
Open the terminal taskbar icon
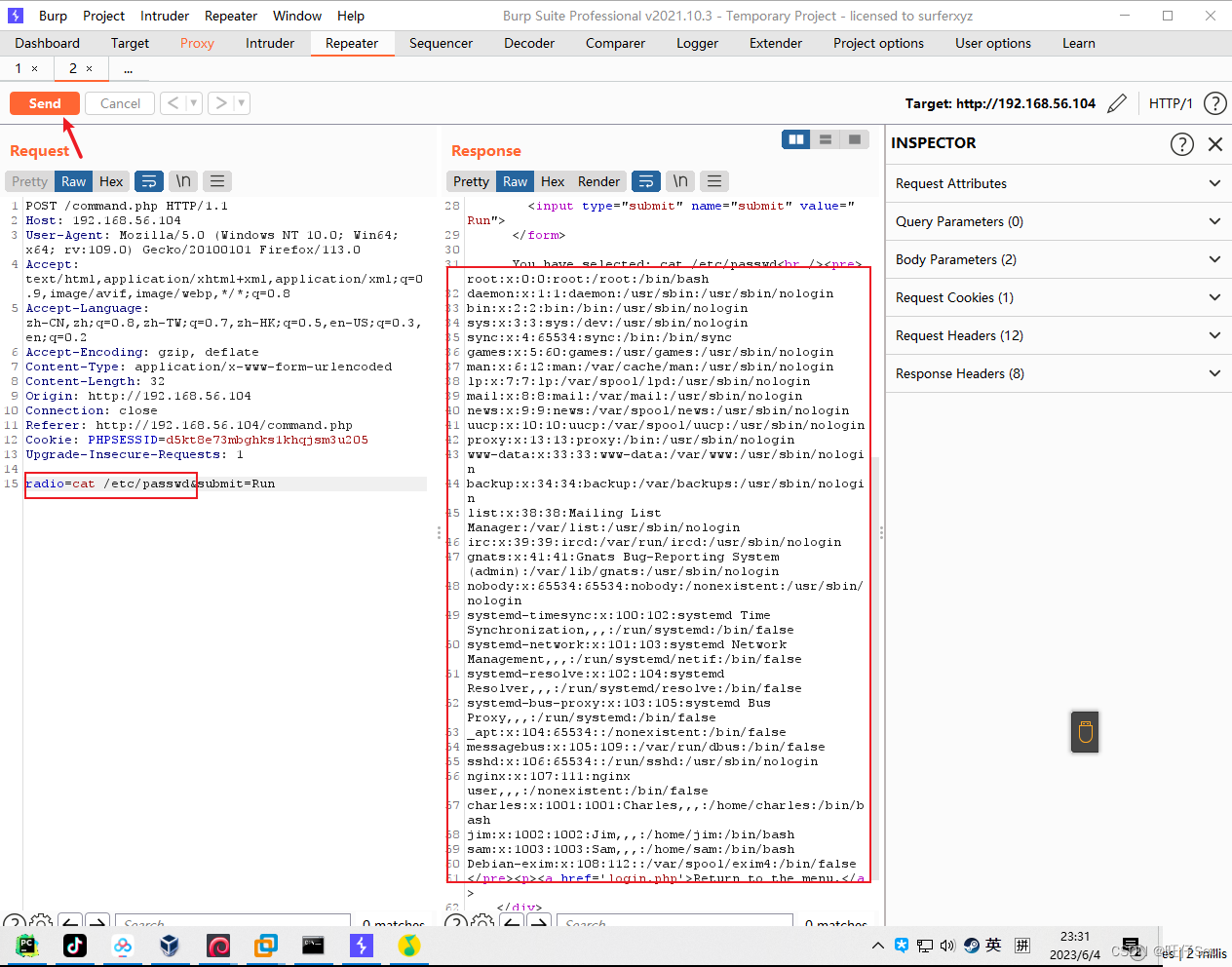tap(313, 946)
